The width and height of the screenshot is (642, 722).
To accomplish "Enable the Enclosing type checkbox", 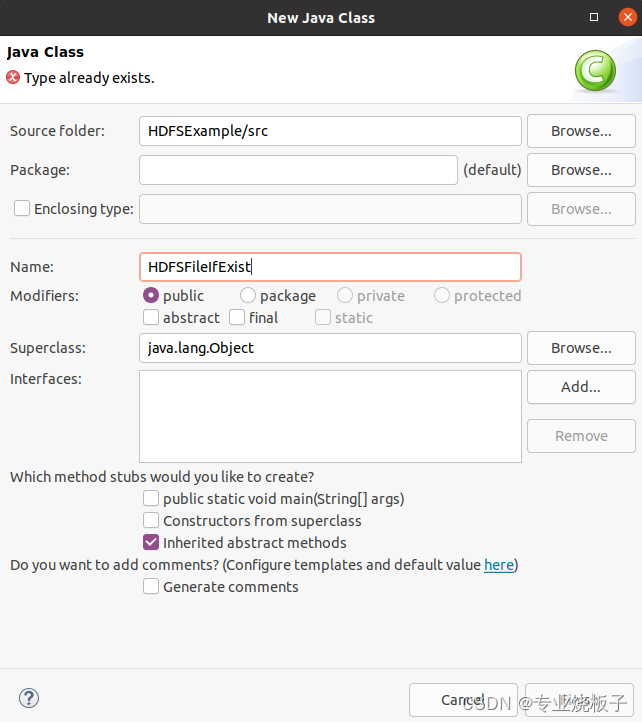I will [22, 209].
